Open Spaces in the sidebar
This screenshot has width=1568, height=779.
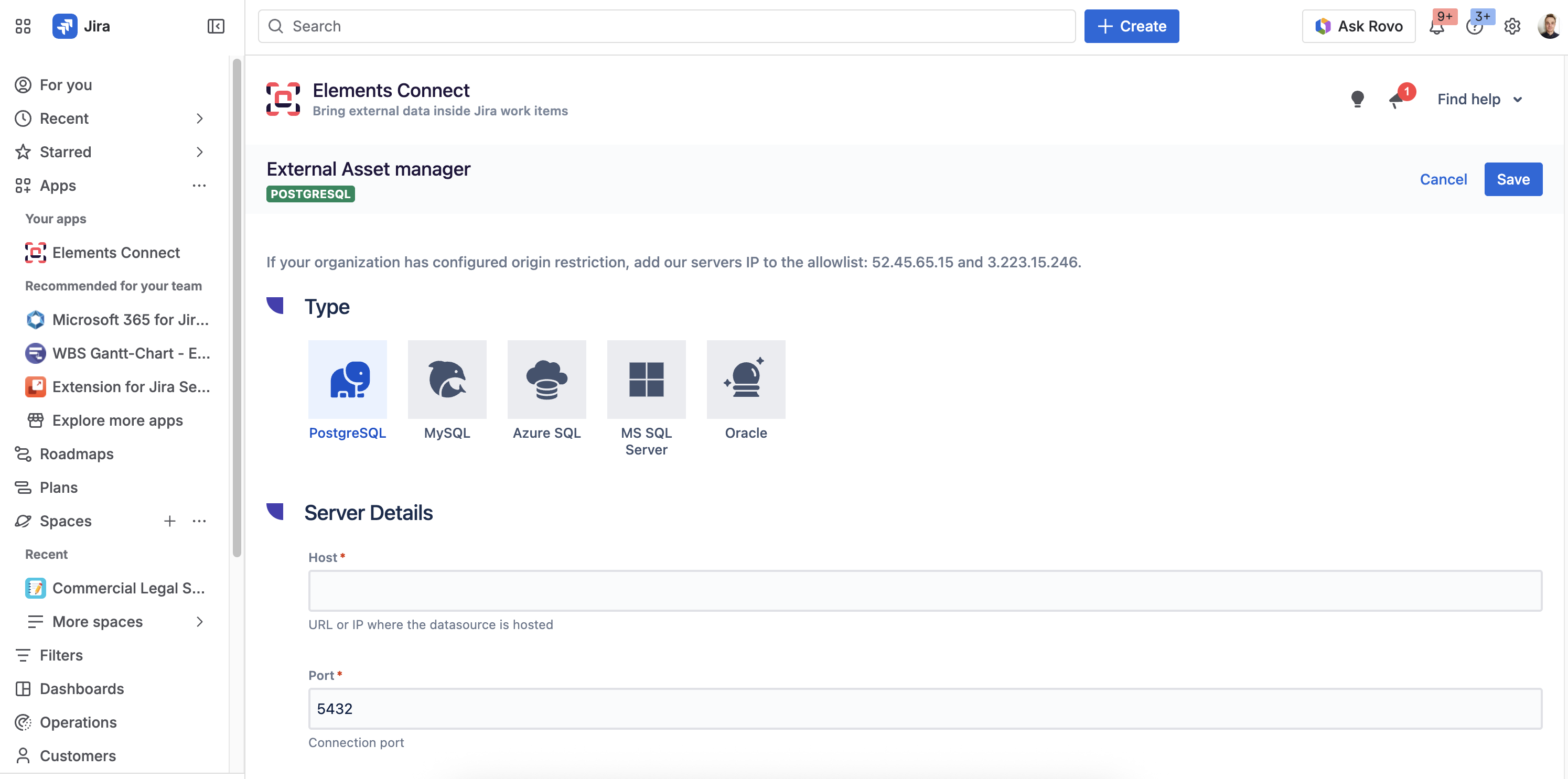65,521
